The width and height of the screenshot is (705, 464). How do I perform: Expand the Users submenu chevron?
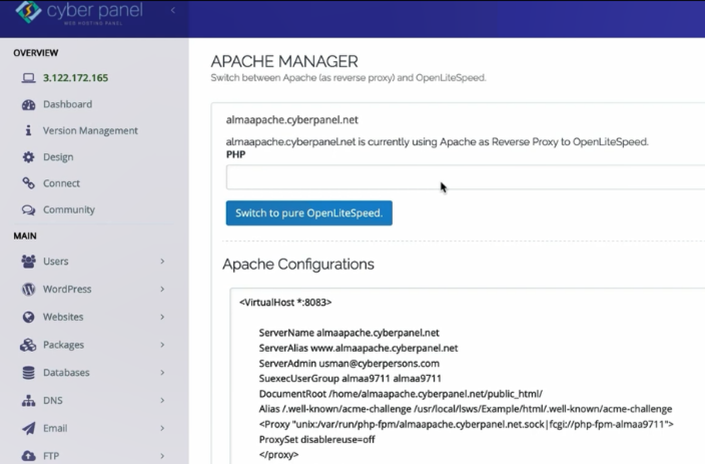click(x=162, y=261)
